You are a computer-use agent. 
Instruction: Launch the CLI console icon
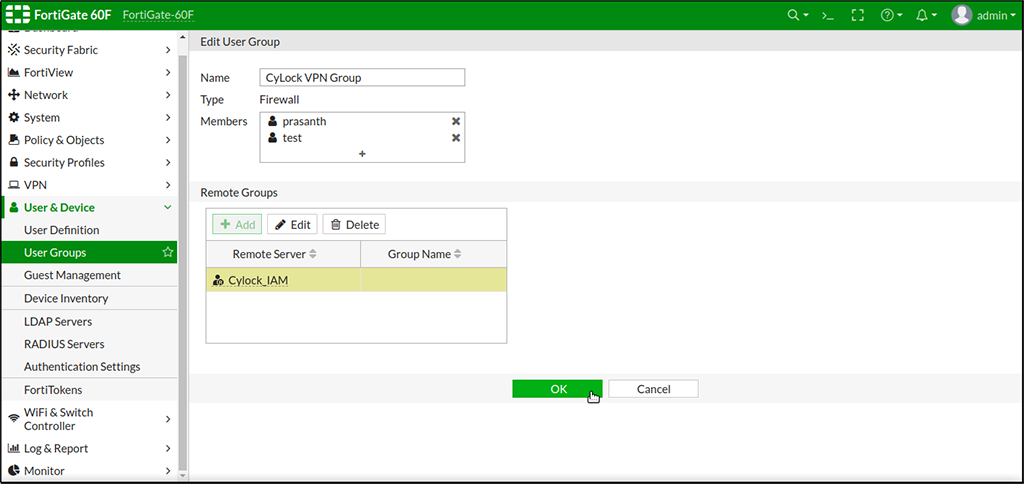[x=827, y=15]
